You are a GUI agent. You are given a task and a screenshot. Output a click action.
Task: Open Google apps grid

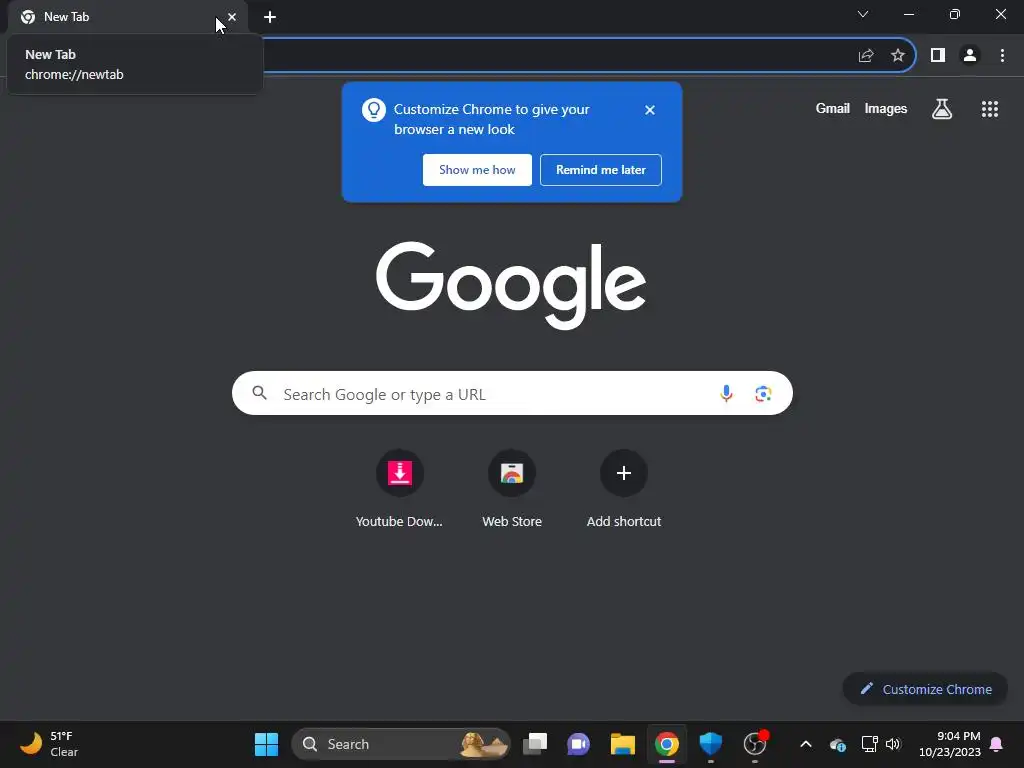pyautogui.click(x=990, y=109)
